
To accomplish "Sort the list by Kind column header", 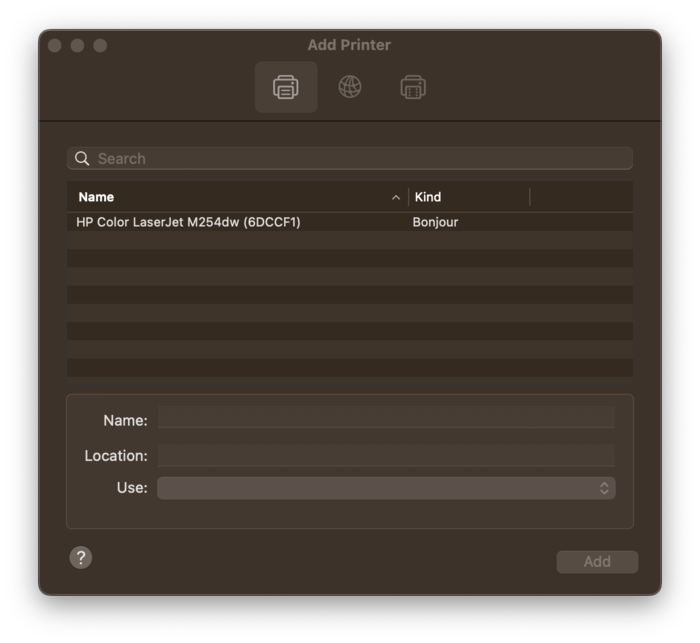I will pos(428,197).
